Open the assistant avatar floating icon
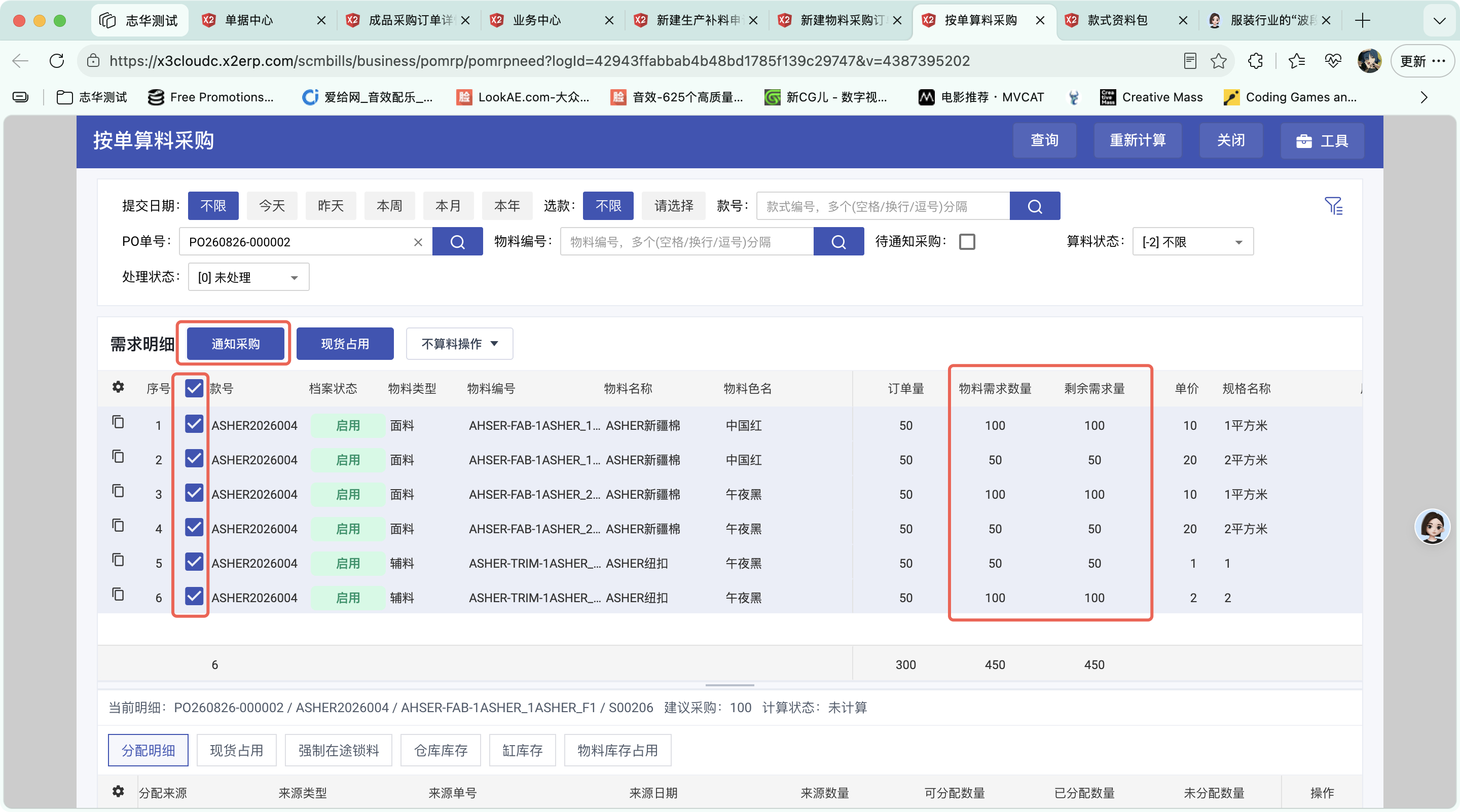 click(1432, 527)
